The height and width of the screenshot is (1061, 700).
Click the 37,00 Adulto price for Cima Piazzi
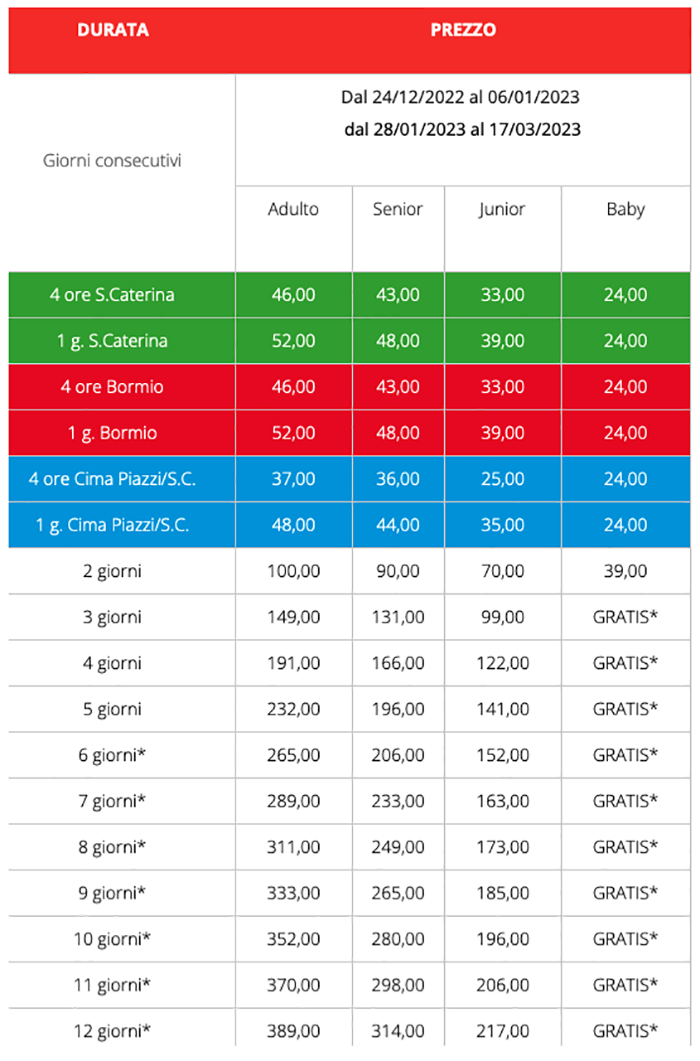point(293,479)
